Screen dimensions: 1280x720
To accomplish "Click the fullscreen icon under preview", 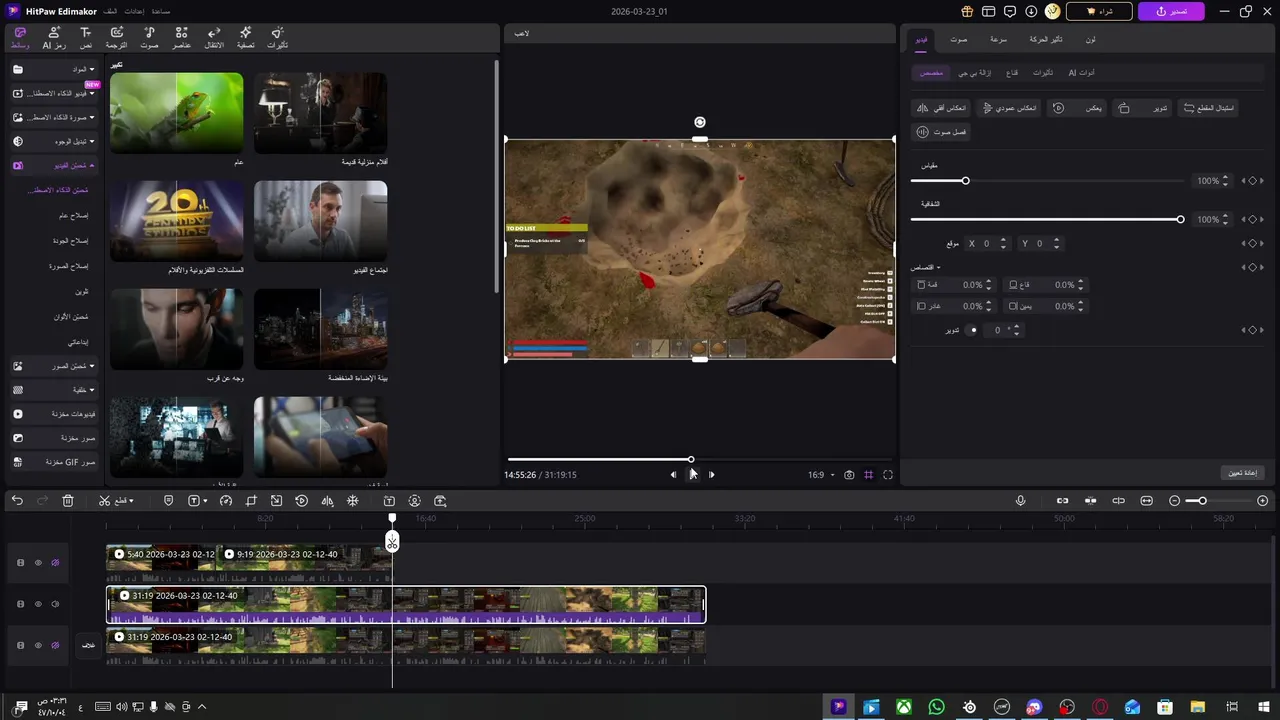I will coord(888,475).
